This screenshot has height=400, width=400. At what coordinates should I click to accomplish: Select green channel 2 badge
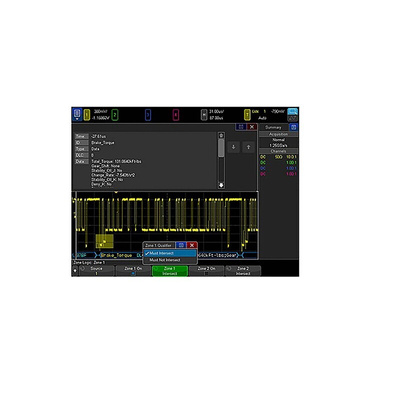(115, 115)
